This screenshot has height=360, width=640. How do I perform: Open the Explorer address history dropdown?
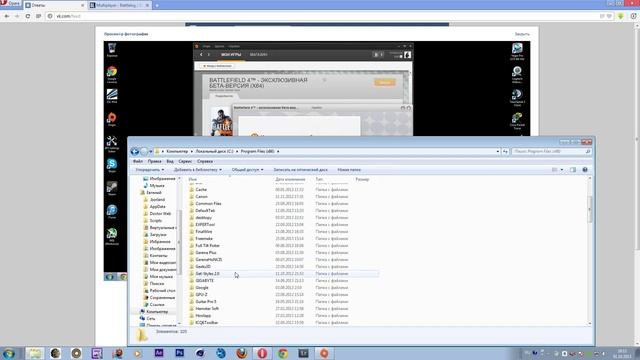coord(498,151)
